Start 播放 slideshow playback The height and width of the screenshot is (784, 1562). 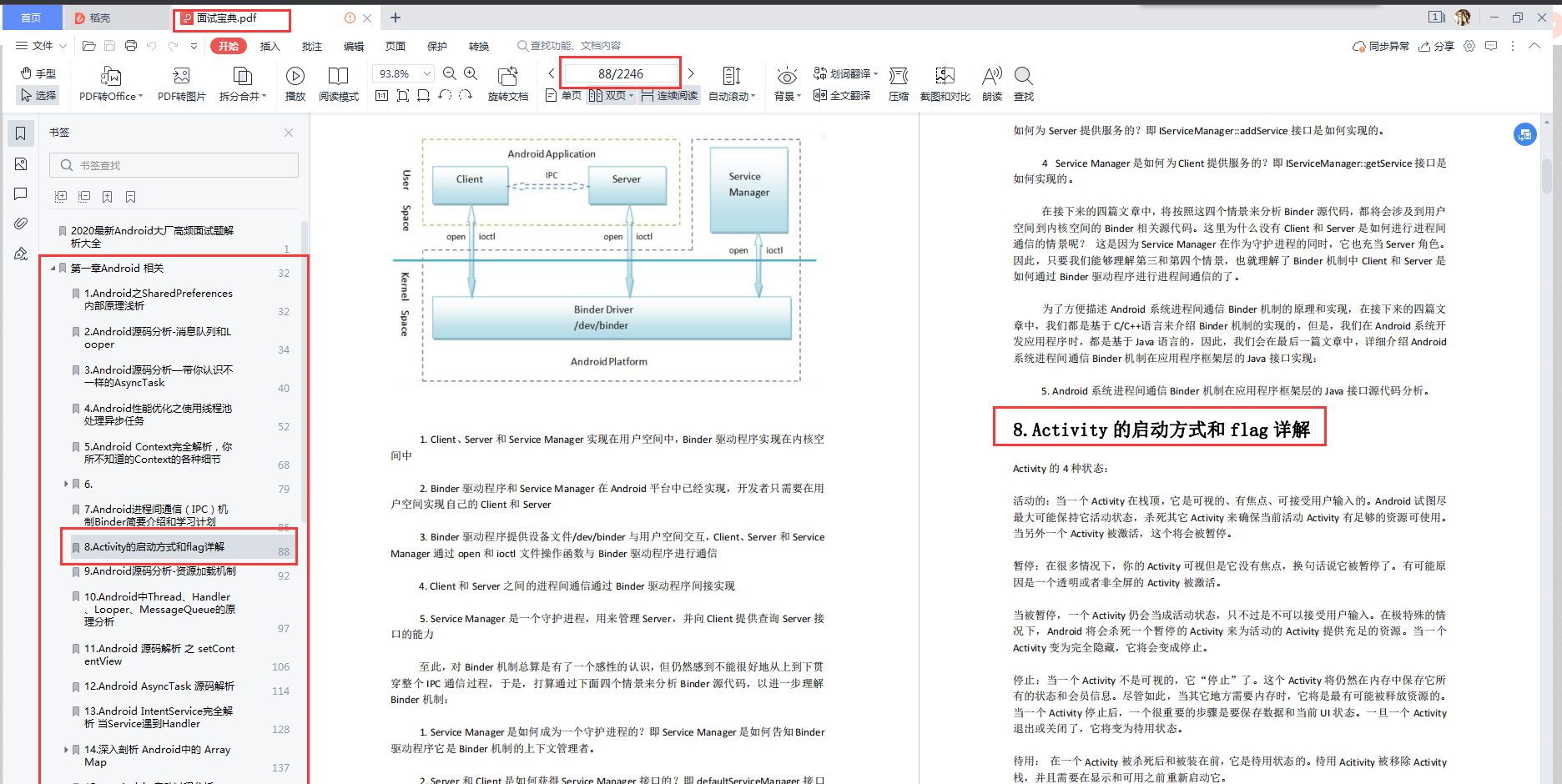(295, 85)
